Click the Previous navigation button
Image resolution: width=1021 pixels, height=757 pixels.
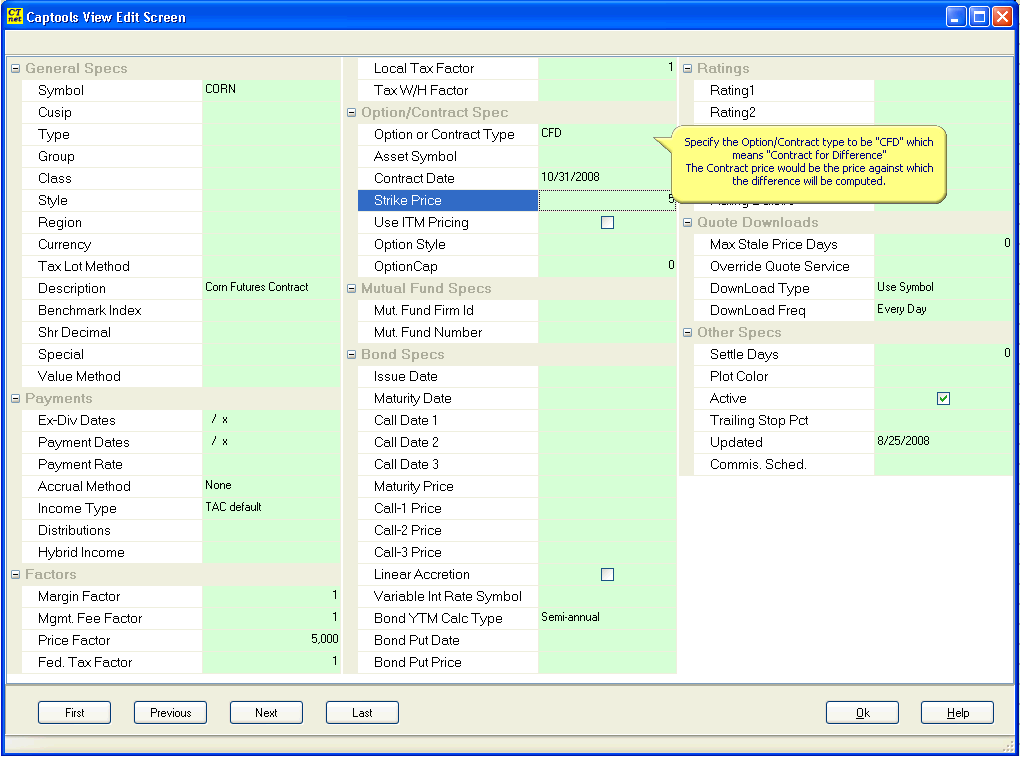pos(170,712)
